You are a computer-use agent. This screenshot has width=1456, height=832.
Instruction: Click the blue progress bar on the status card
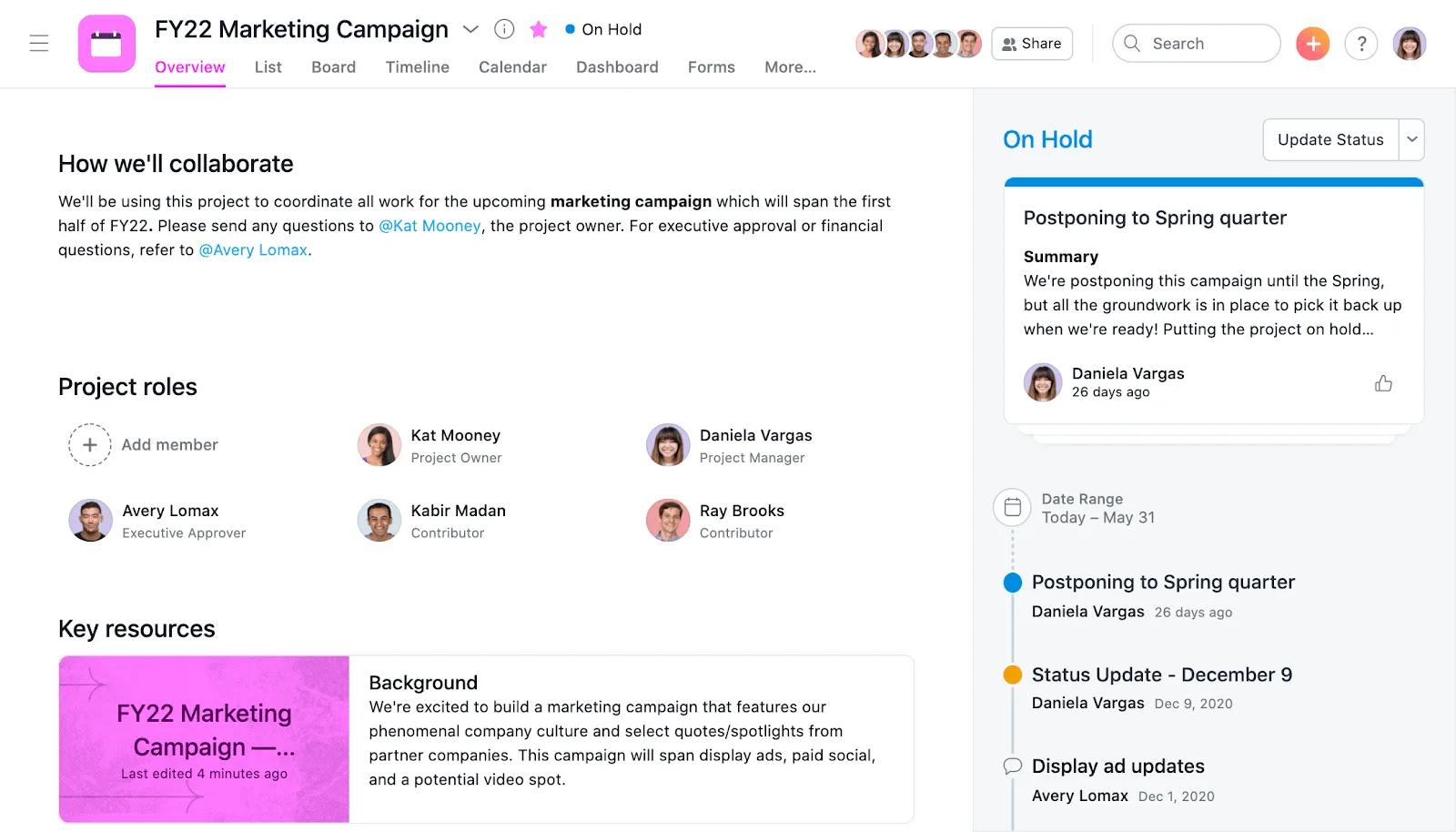tap(1213, 182)
